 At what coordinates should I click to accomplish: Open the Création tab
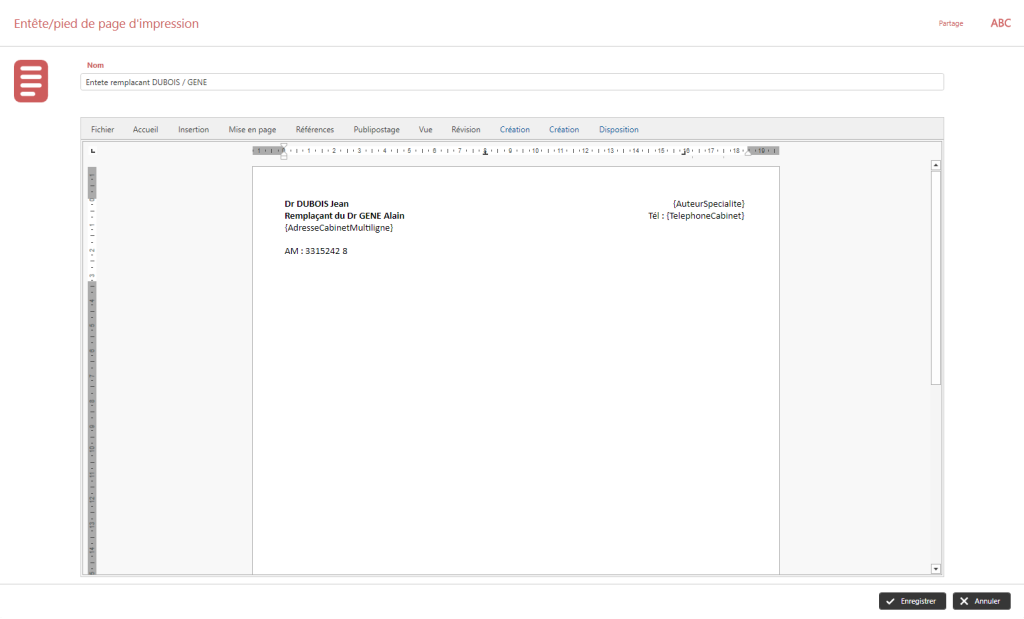(x=514, y=129)
